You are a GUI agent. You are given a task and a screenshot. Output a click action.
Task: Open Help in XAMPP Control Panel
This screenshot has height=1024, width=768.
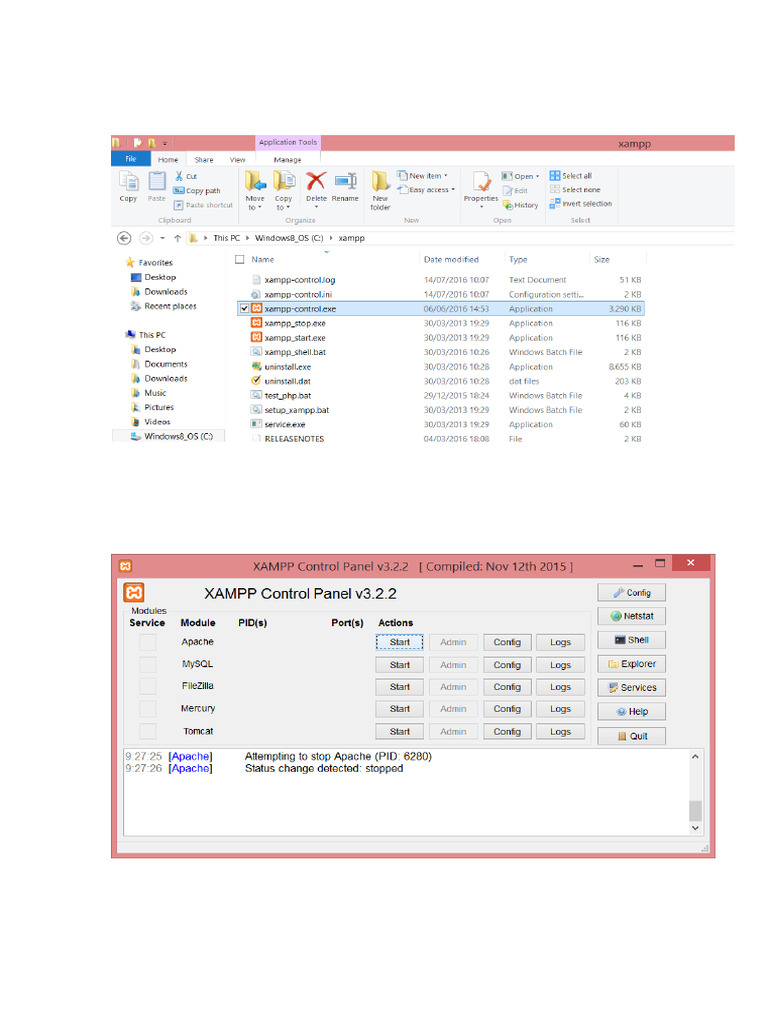coord(632,711)
